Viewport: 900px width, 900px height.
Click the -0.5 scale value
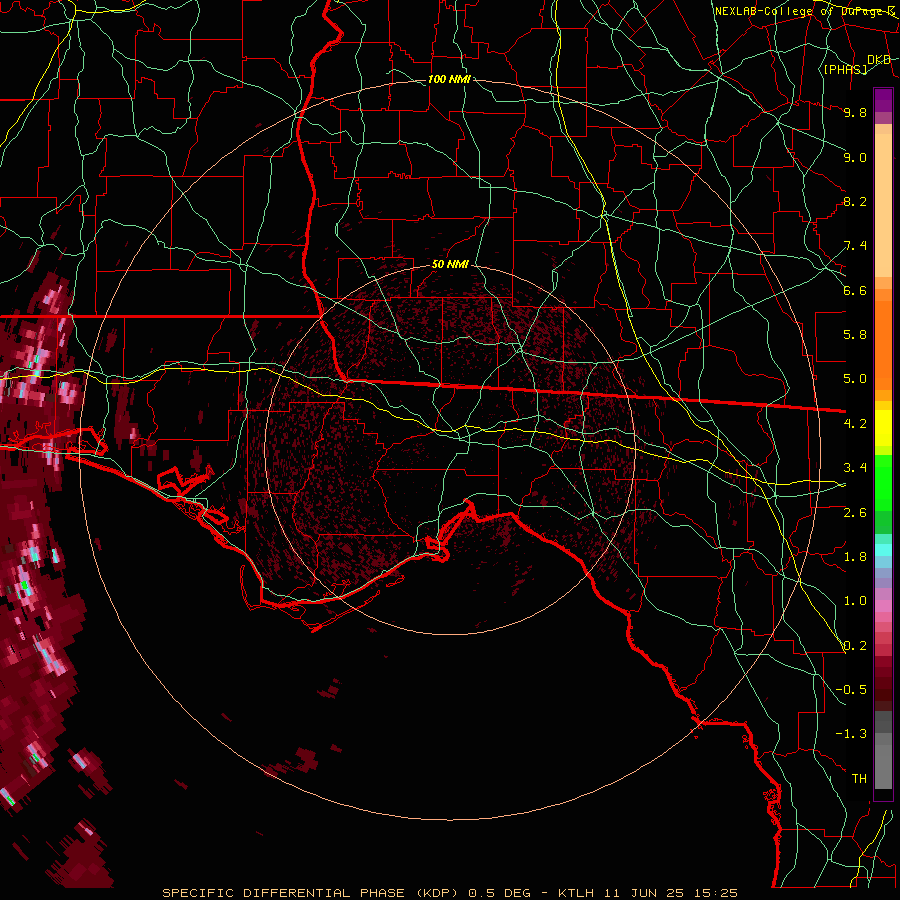tap(851, 690)
